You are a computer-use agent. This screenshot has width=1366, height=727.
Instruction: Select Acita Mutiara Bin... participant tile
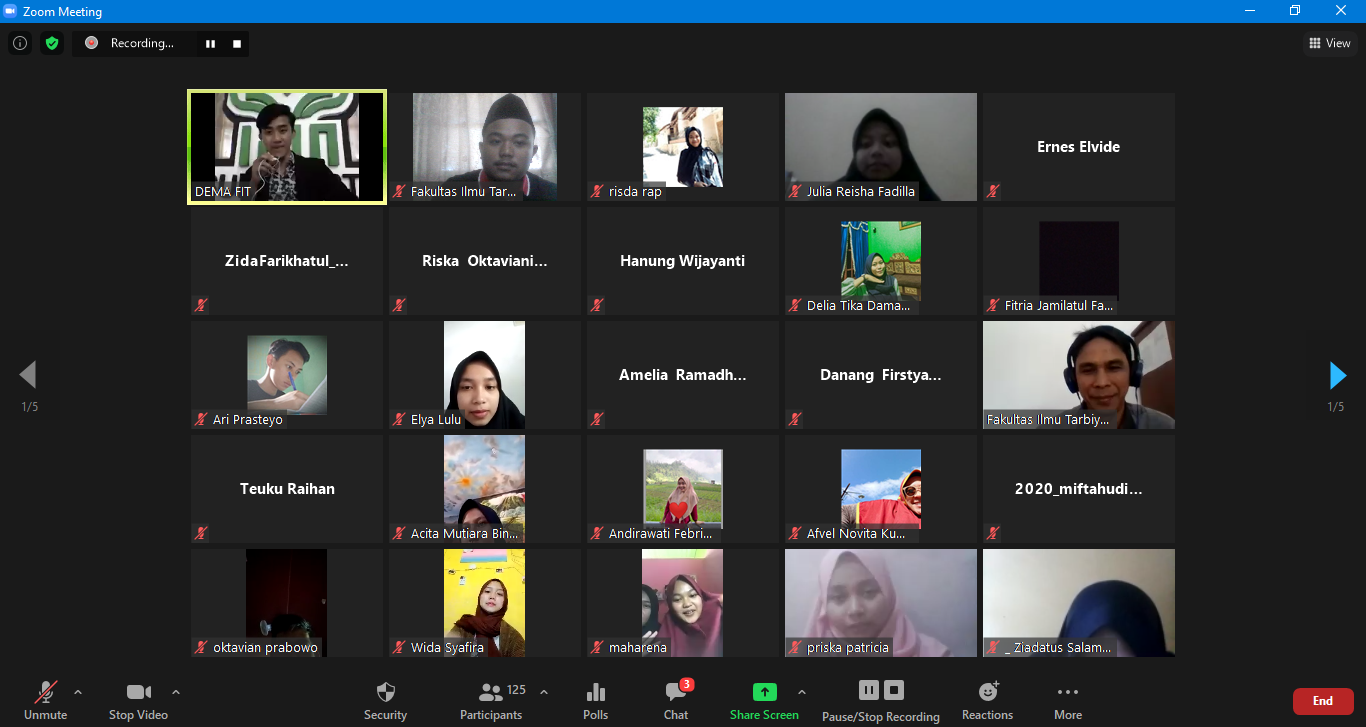pos(485,489)
